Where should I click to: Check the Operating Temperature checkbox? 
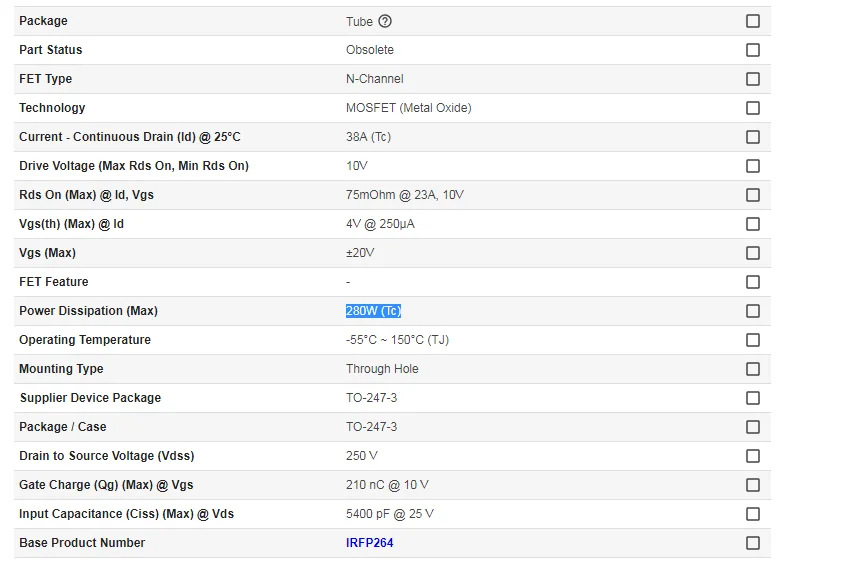753,340
